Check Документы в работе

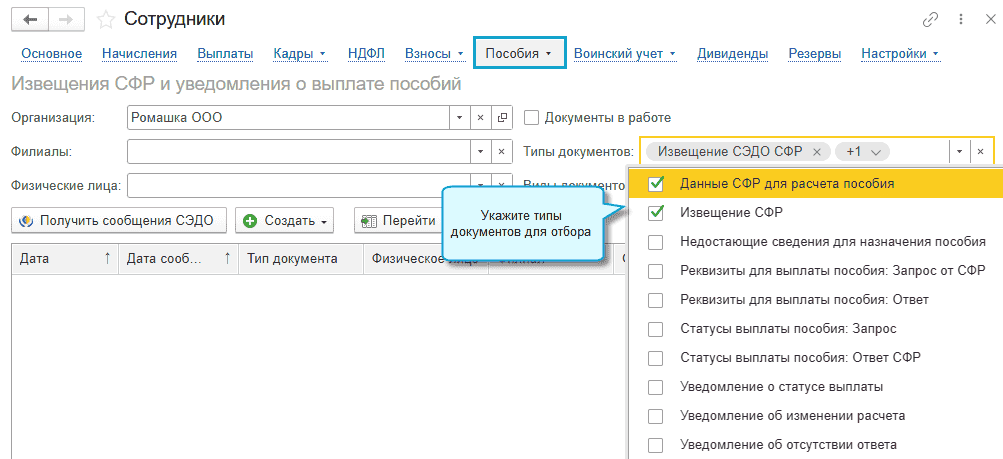(530, 118)
